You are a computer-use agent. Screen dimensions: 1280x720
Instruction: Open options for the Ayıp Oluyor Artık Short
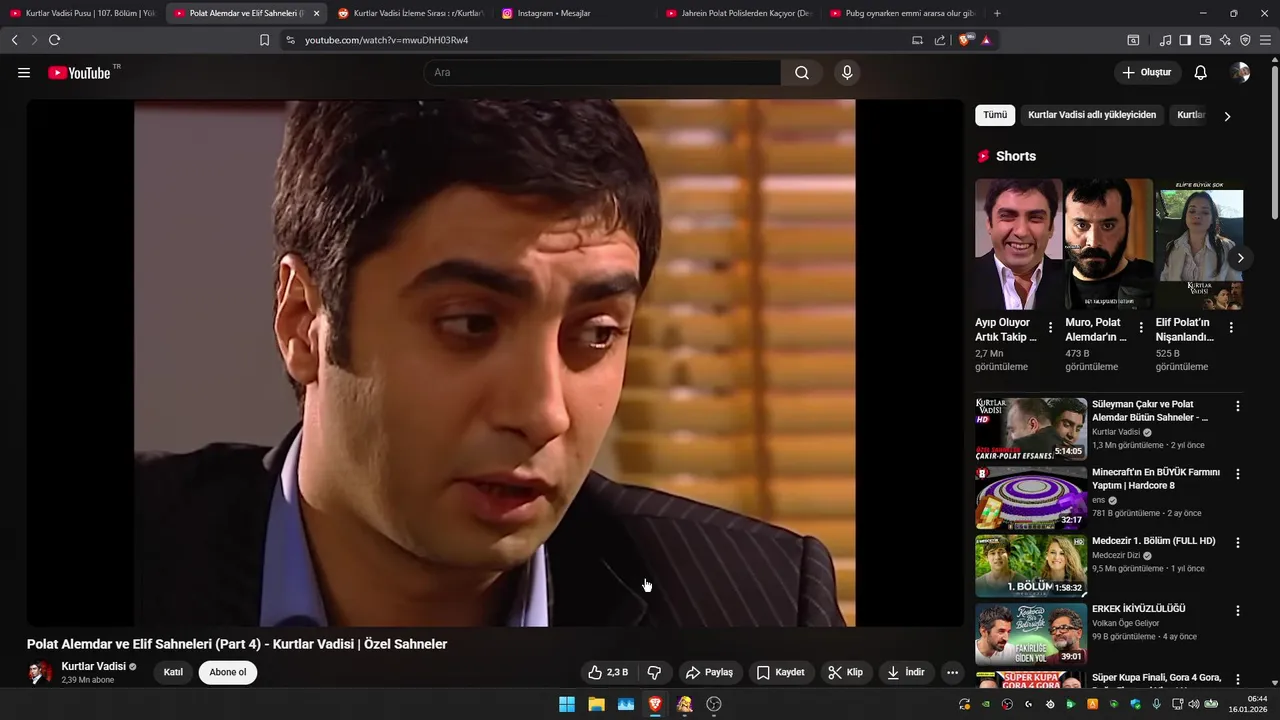click(1050, 327)
